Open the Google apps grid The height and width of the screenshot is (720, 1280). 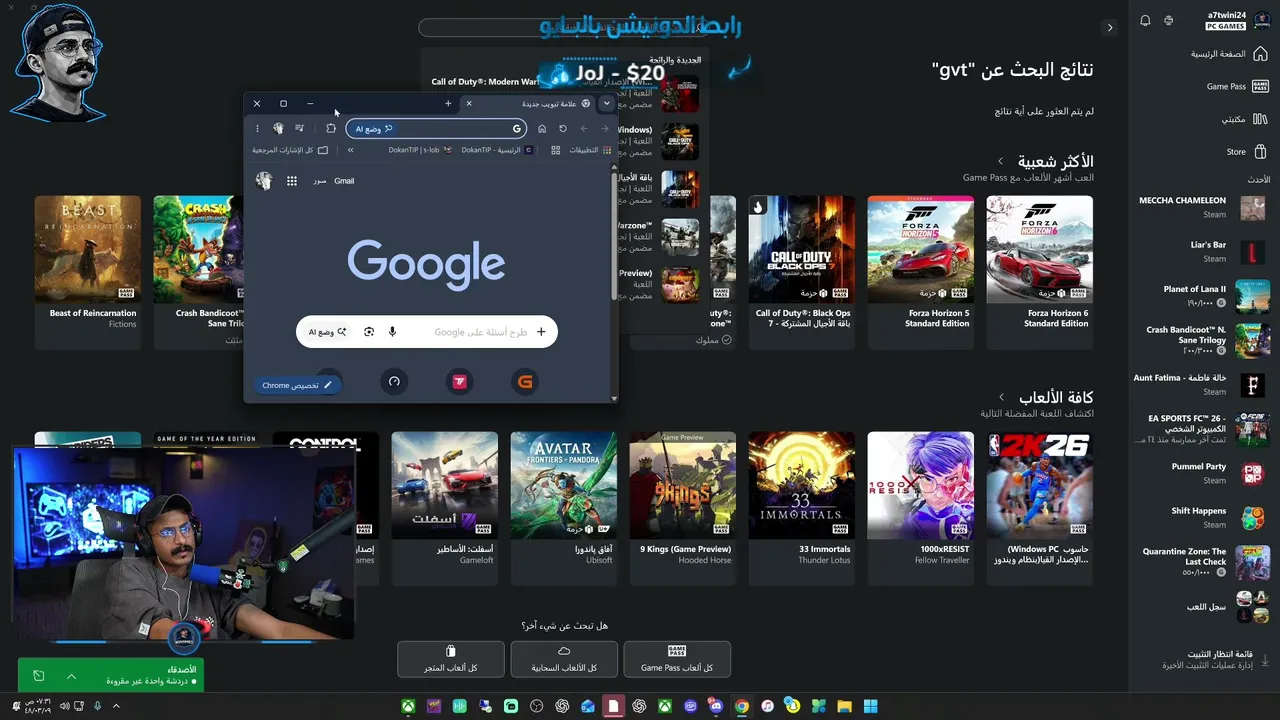292,181
